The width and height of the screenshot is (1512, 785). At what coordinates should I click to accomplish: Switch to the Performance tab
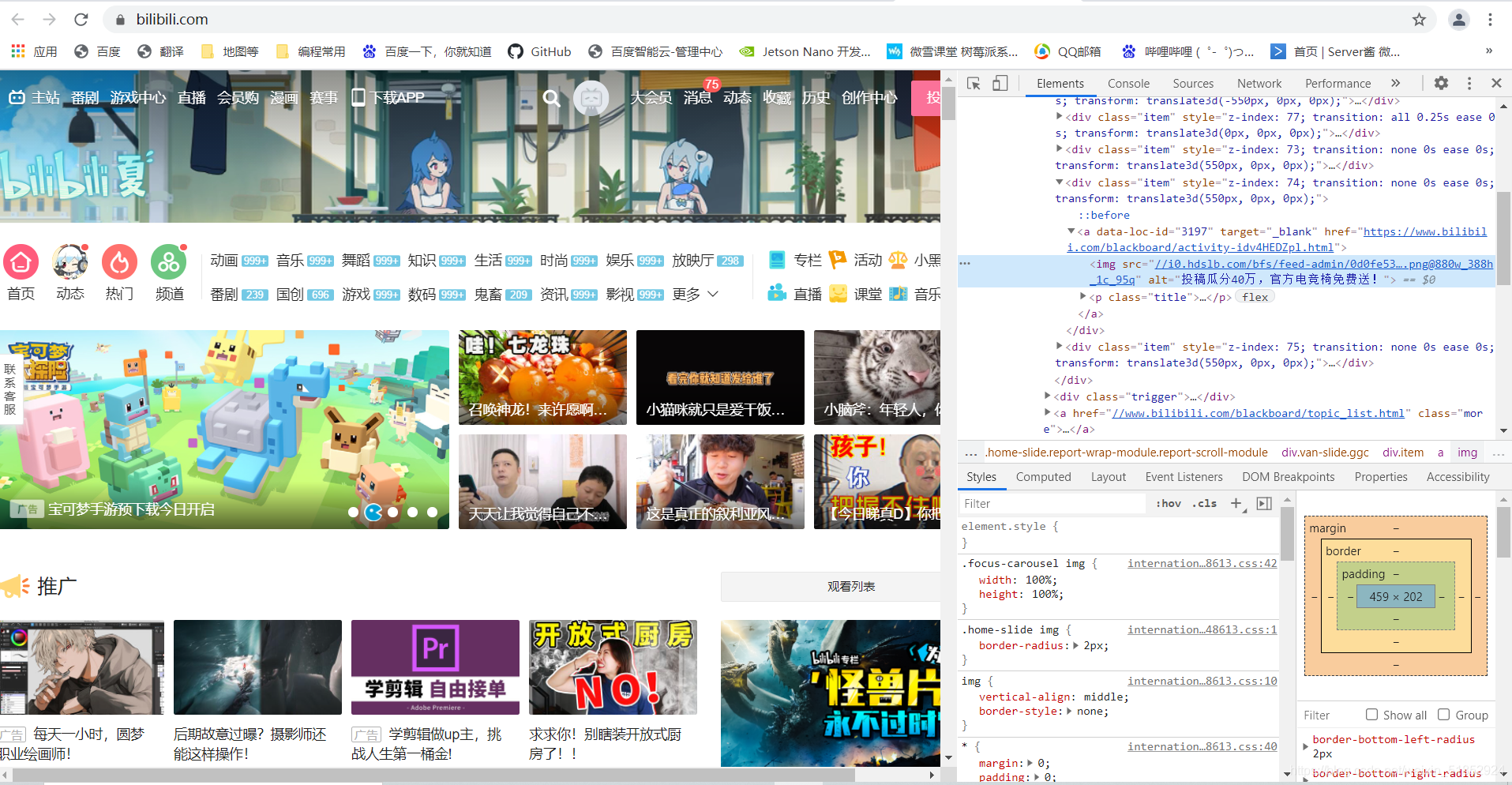click(1338, 83)
